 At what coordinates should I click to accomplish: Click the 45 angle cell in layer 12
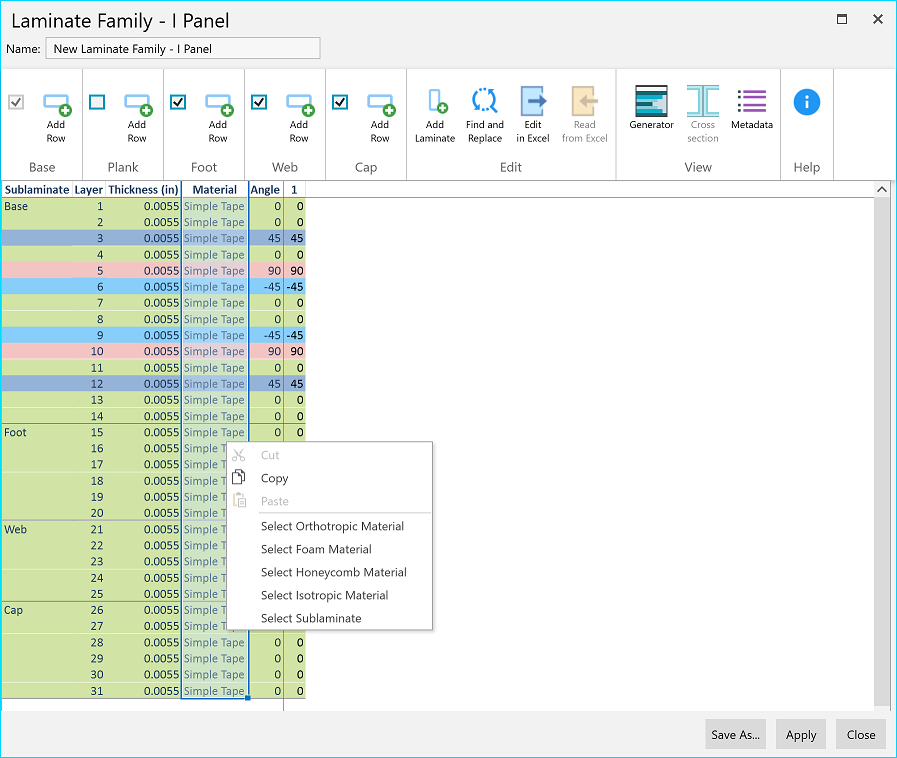267,384
